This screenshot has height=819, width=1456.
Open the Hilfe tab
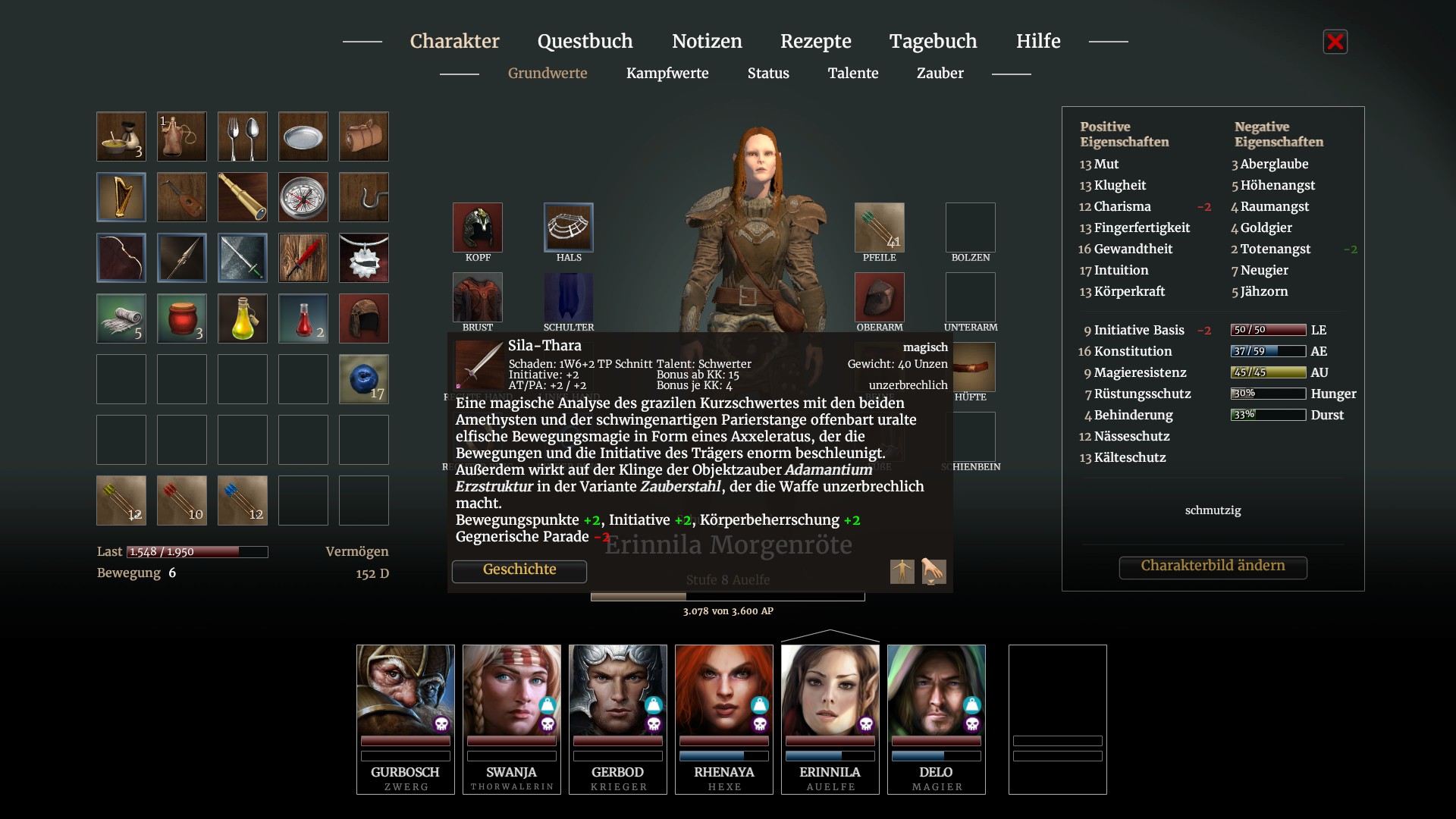(x=1038, y=41)
